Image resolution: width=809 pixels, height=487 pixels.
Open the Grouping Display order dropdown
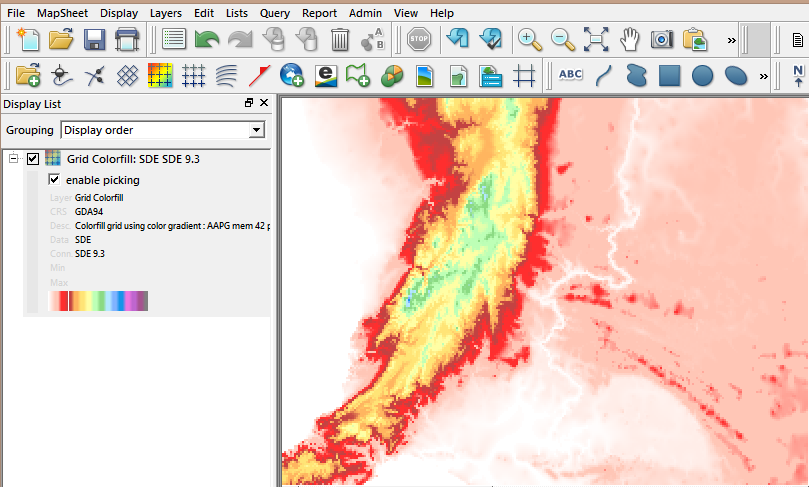tap(256, 130)
